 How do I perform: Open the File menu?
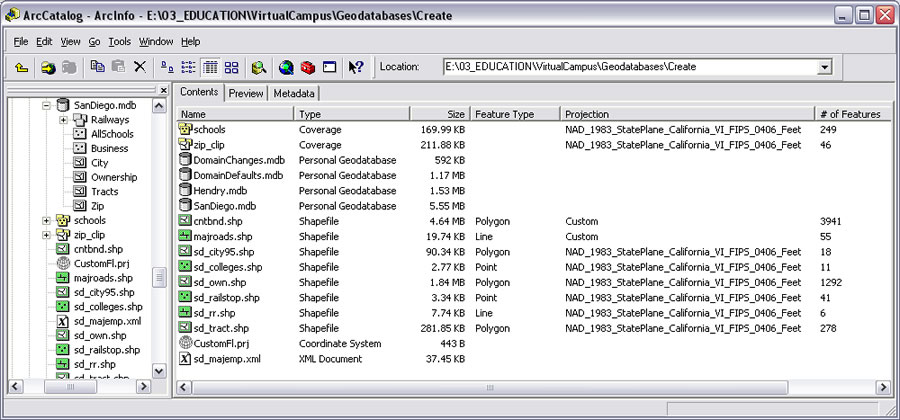click(x=21, y=41)
